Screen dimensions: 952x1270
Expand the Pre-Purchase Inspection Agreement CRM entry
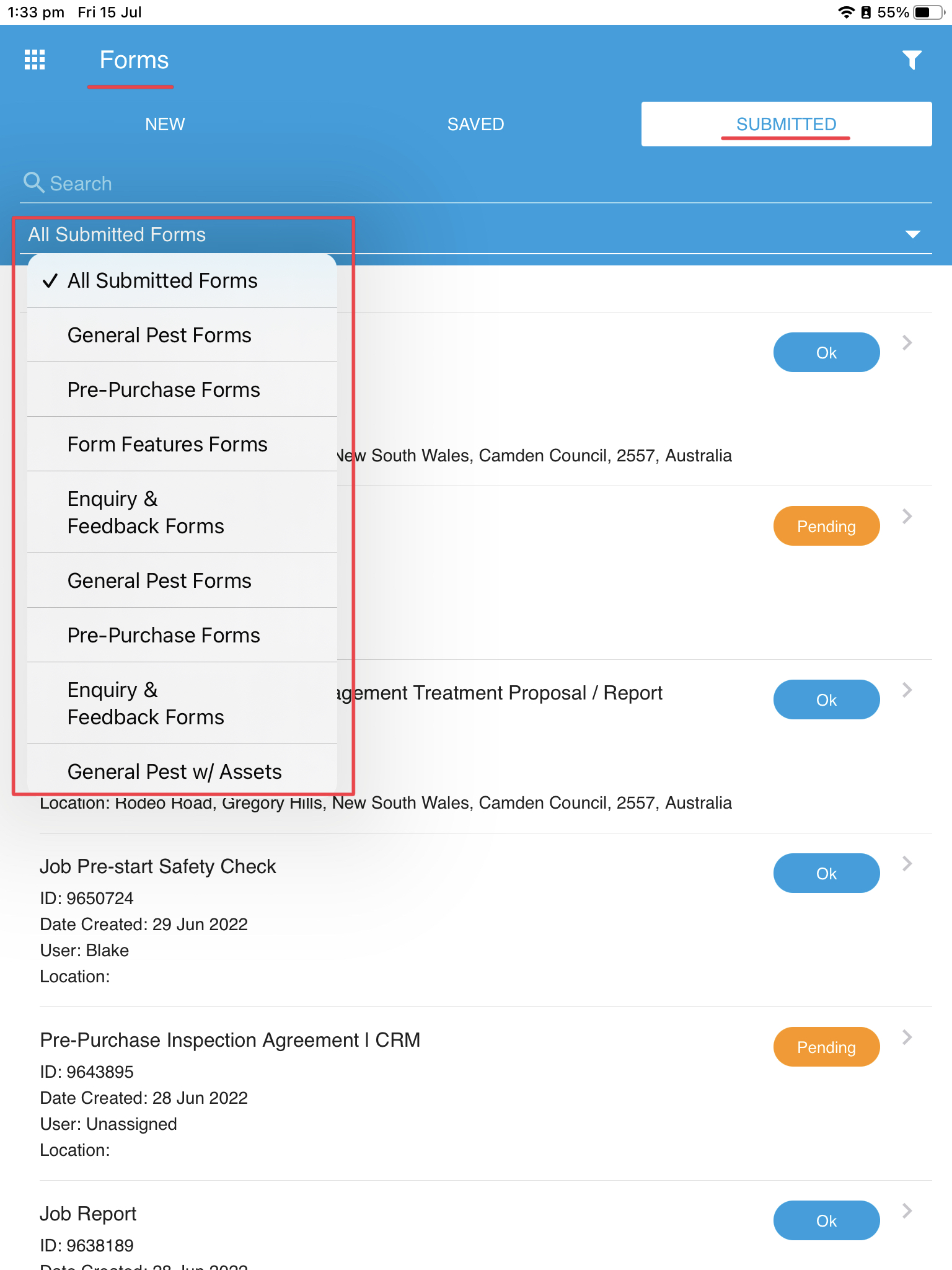906,1037
